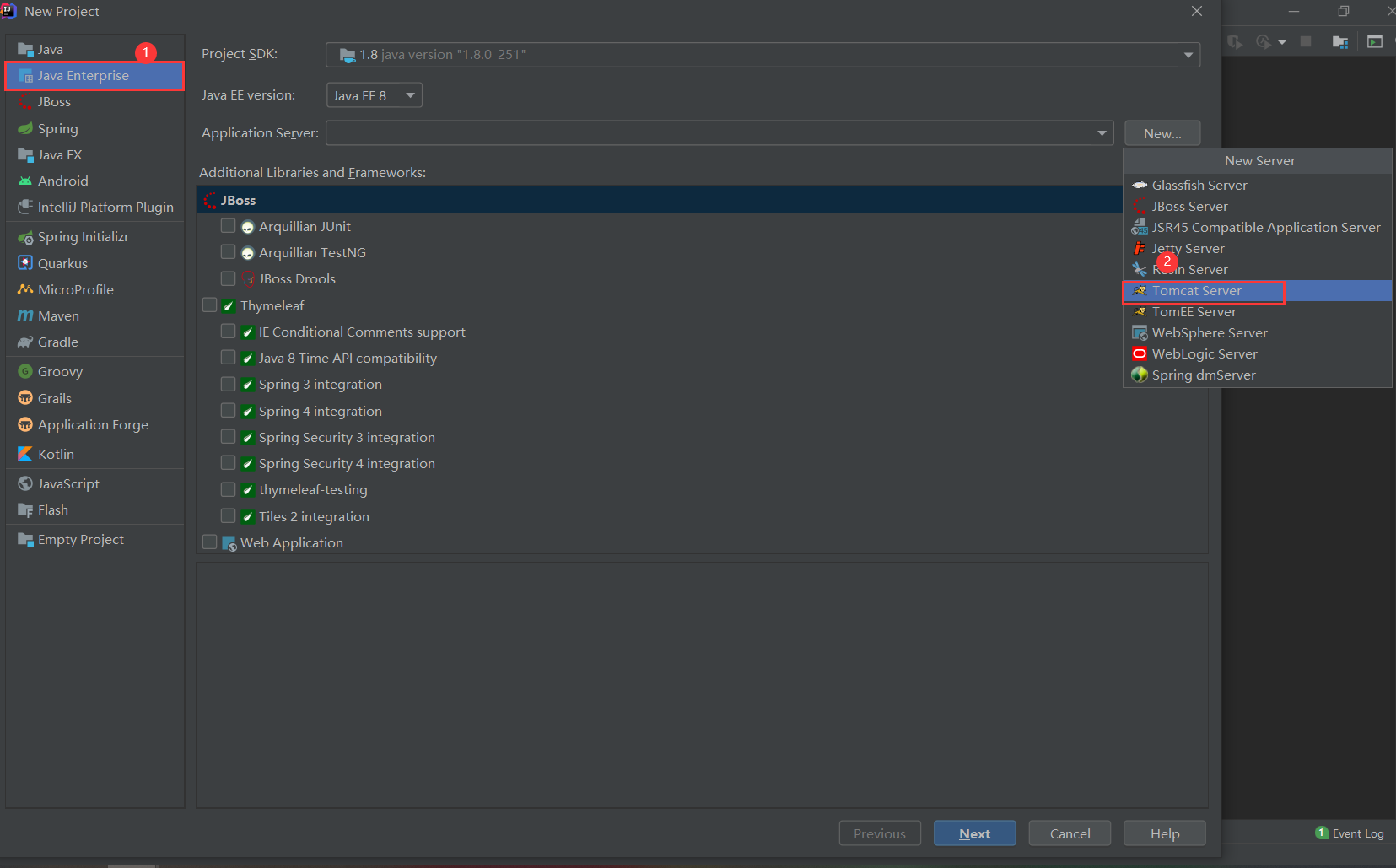Enable Java 8 Time API compatibility checkbox
1396x868 pixels.
(x=228, y=358)
